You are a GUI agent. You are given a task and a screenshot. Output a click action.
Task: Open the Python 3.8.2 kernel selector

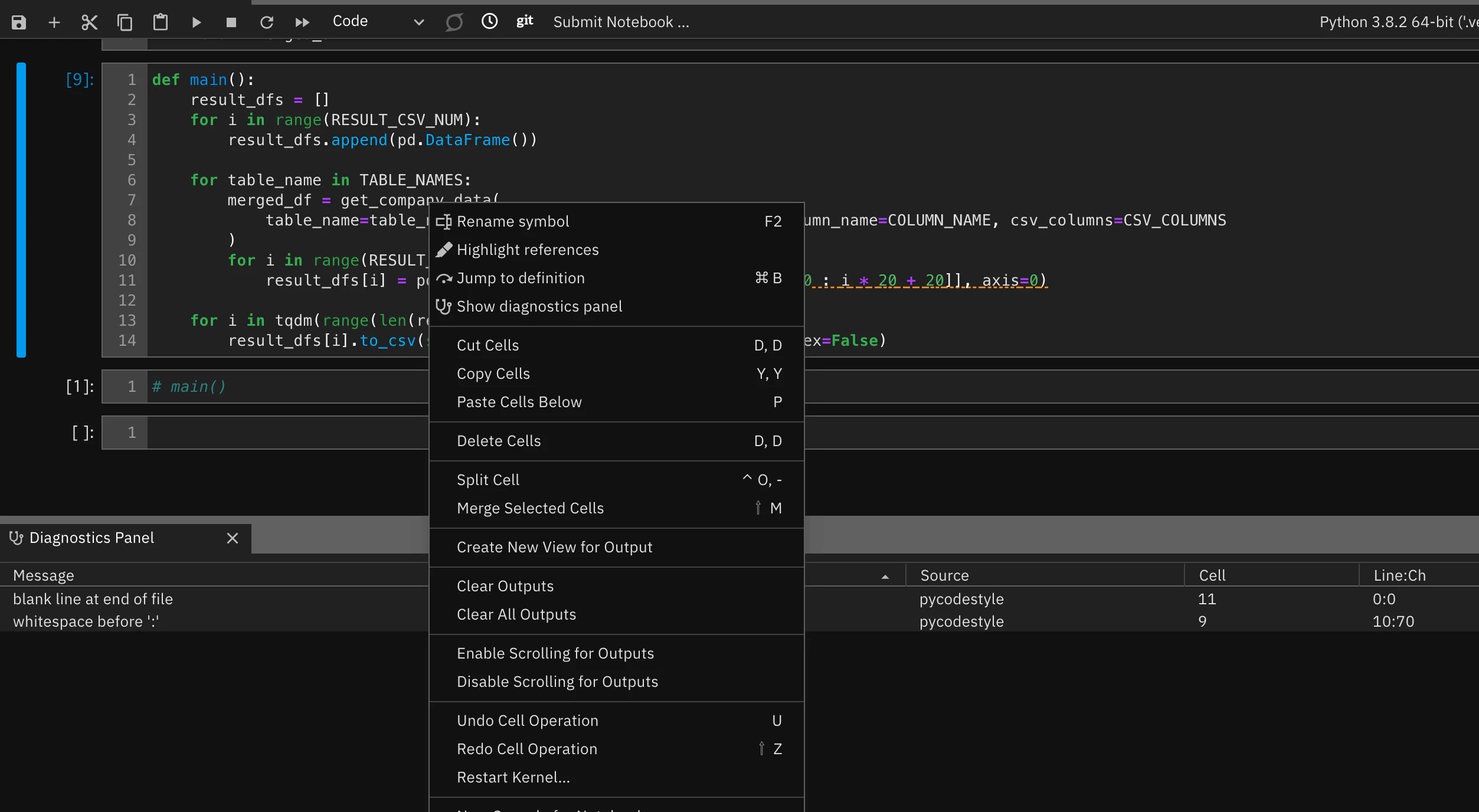point(1399,22)
